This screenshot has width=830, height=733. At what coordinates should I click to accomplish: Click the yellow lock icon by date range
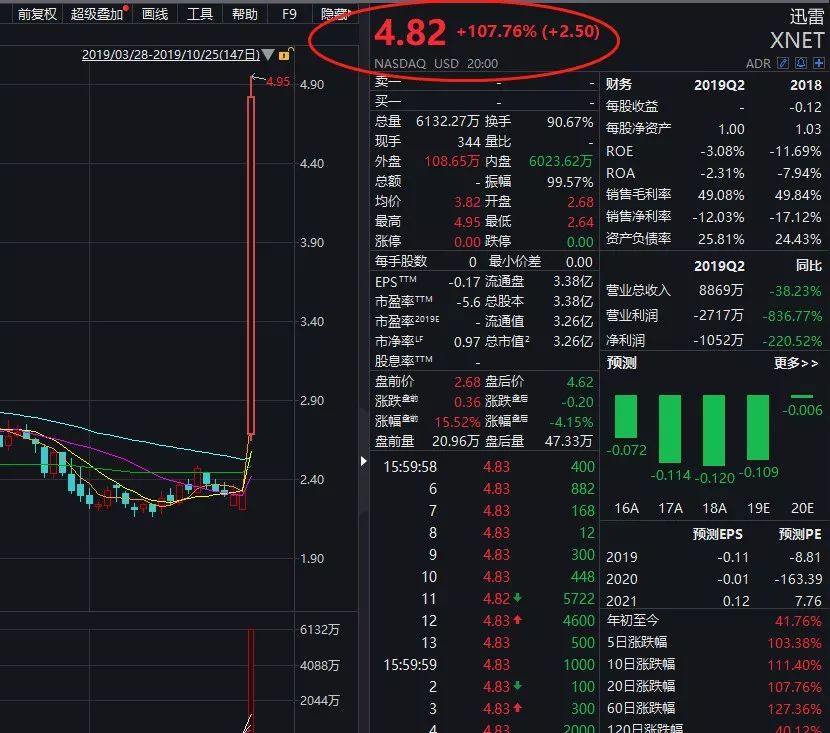(x=285, y=55)
